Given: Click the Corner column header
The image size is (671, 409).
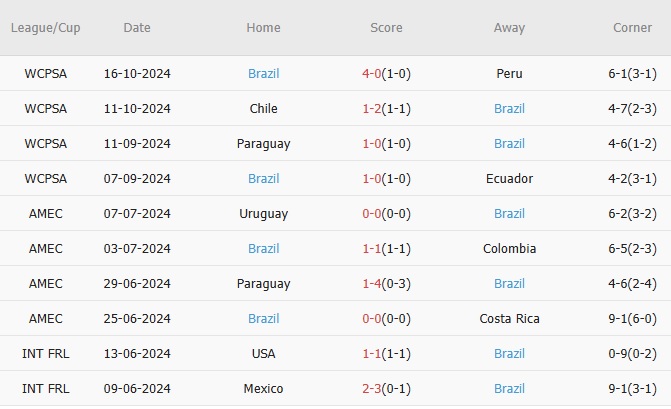Looking at the screenshot, I should 632,28.
